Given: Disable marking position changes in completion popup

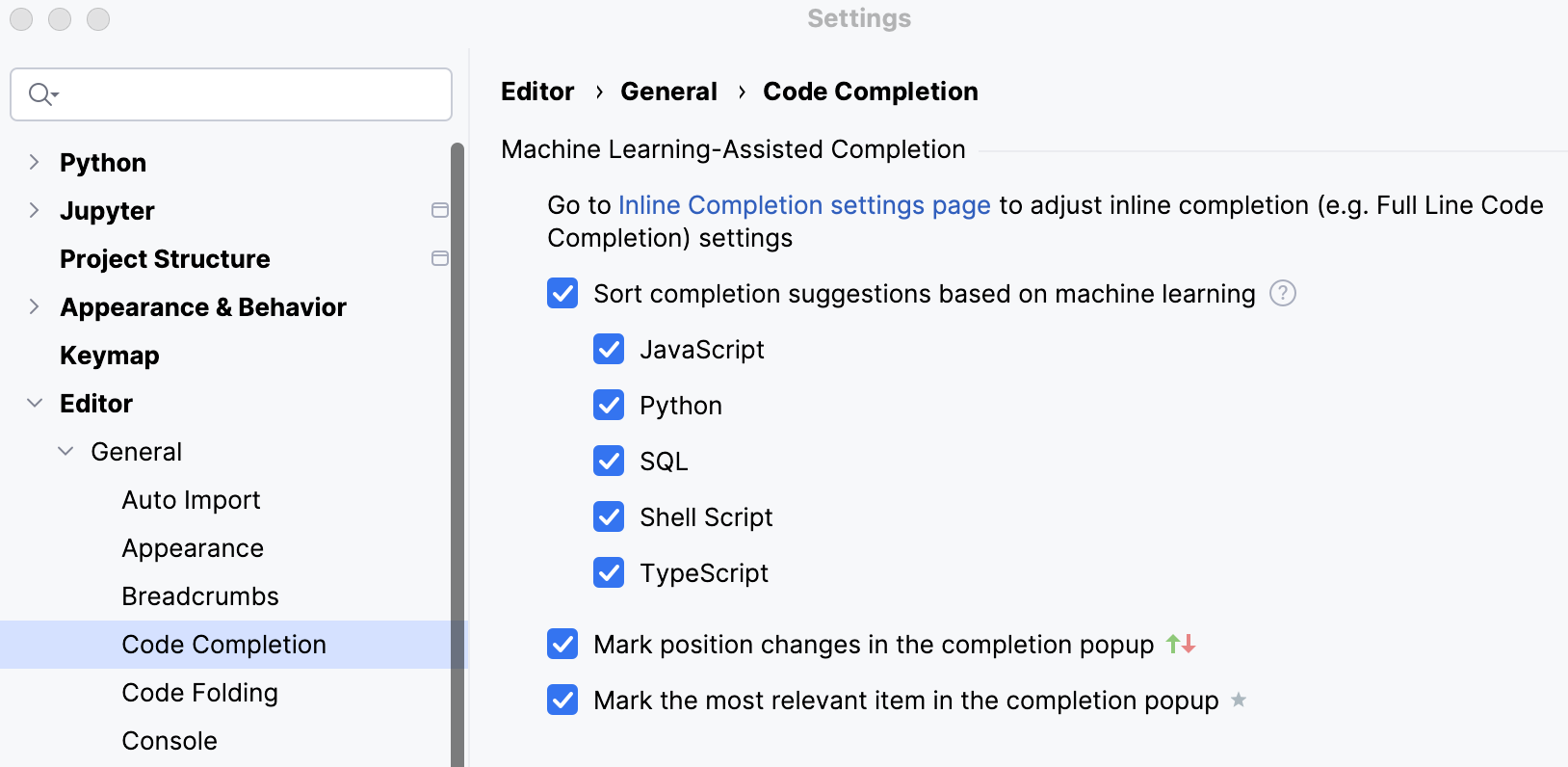Looking at the screenshot, I should 562,644.
